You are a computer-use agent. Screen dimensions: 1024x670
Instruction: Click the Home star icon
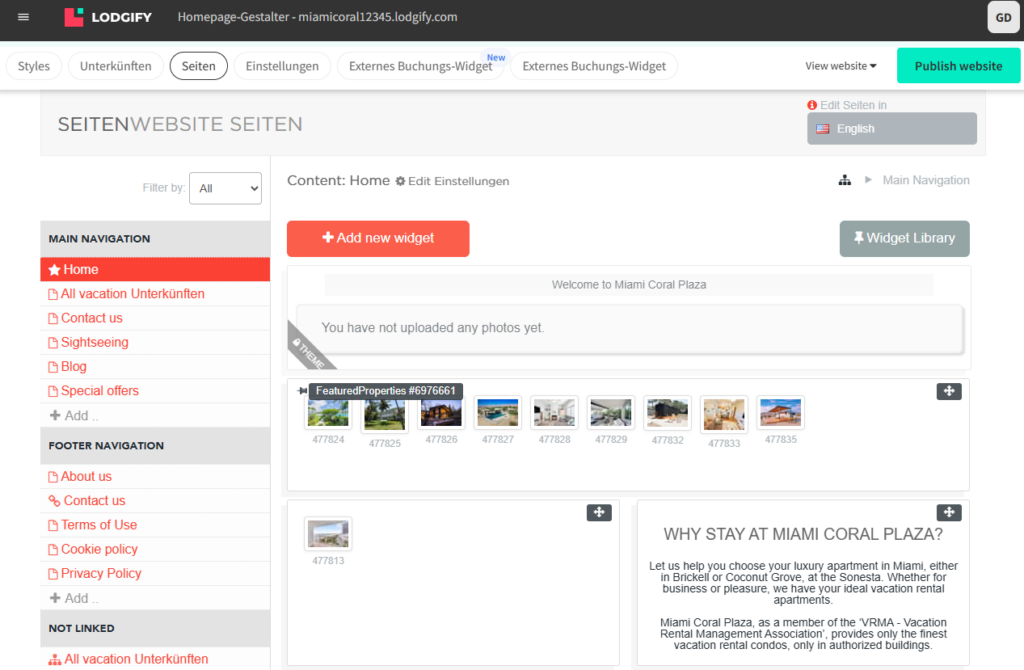pyautogui.click(x=54, y=270)
